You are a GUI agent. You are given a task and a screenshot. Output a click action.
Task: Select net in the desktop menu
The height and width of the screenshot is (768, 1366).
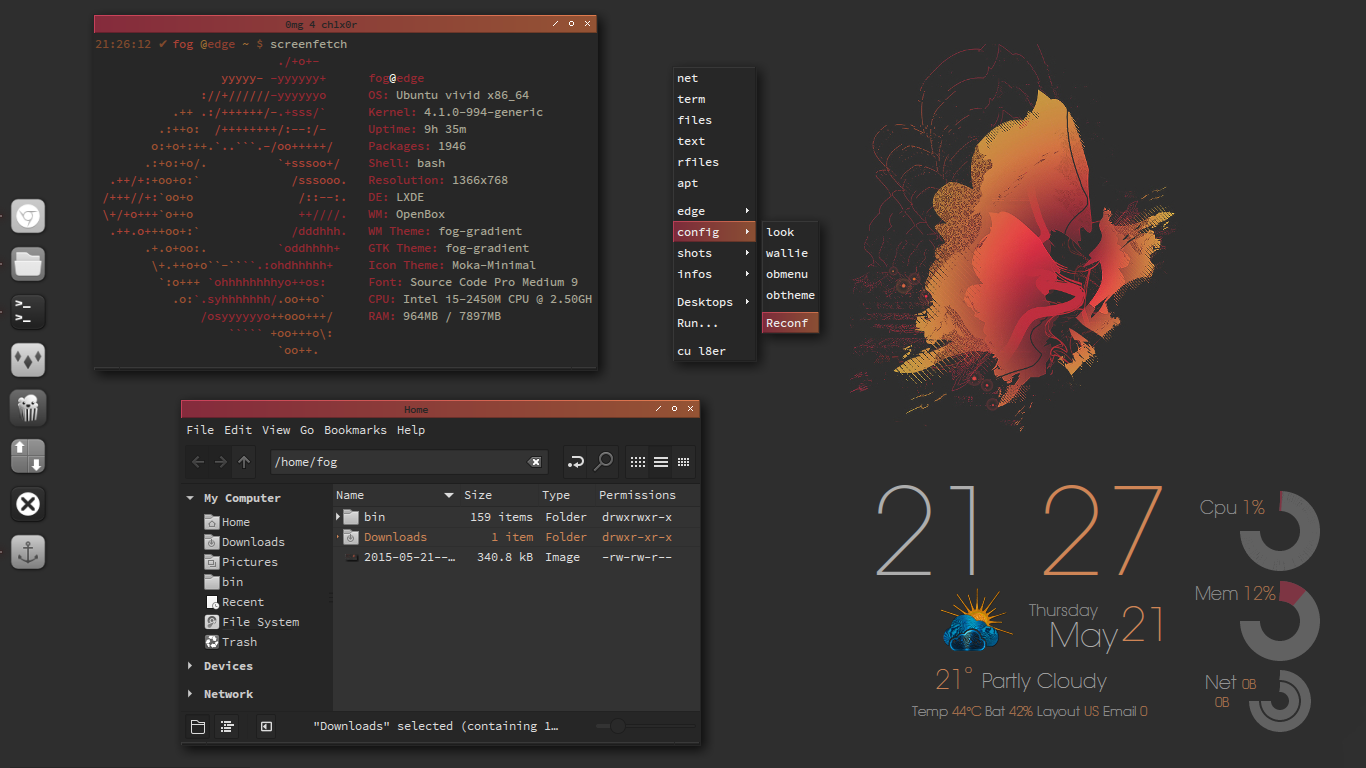click(x=714, y=78)
